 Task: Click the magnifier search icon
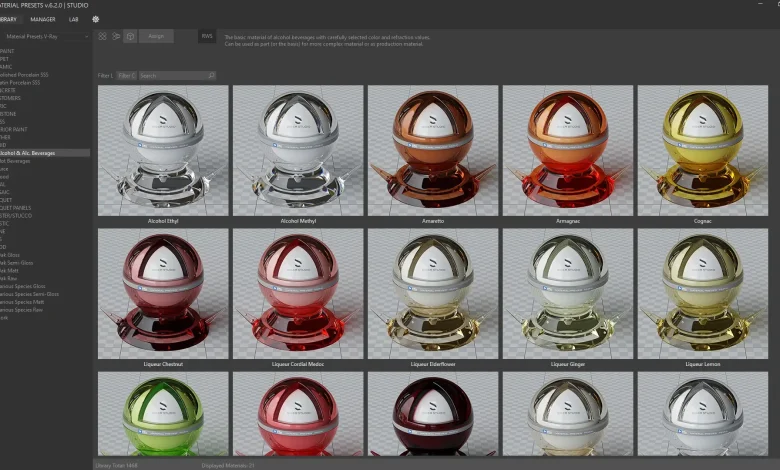[211, 76]
